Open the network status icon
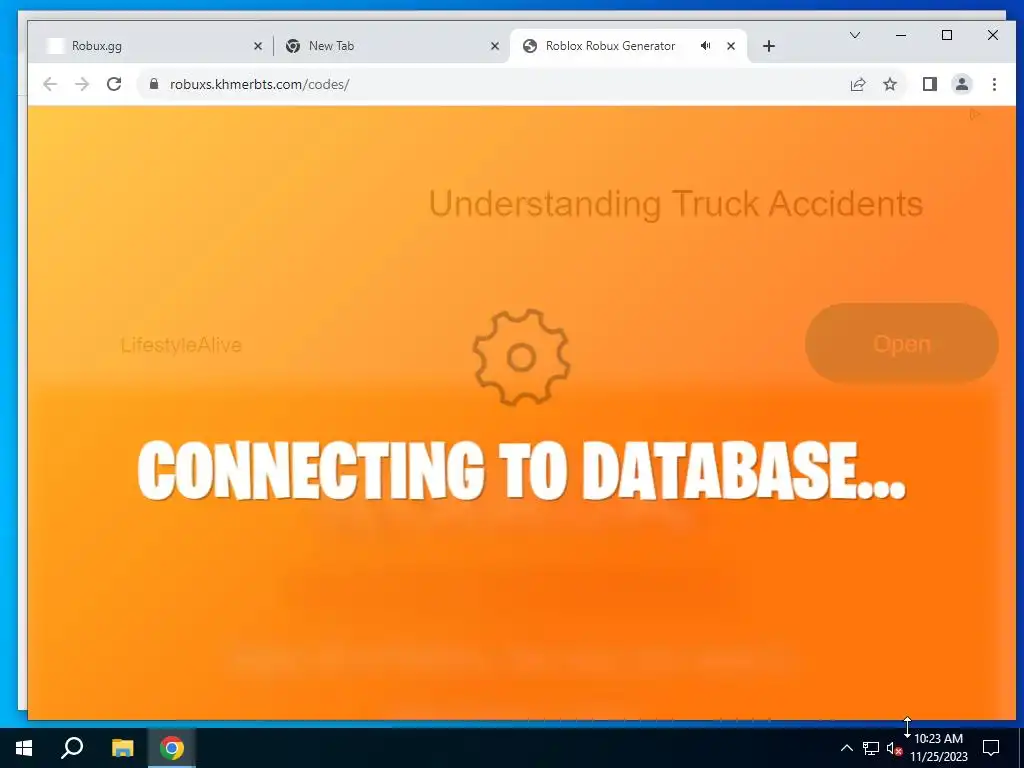The image size is (1024, 768). pos(871,748)
